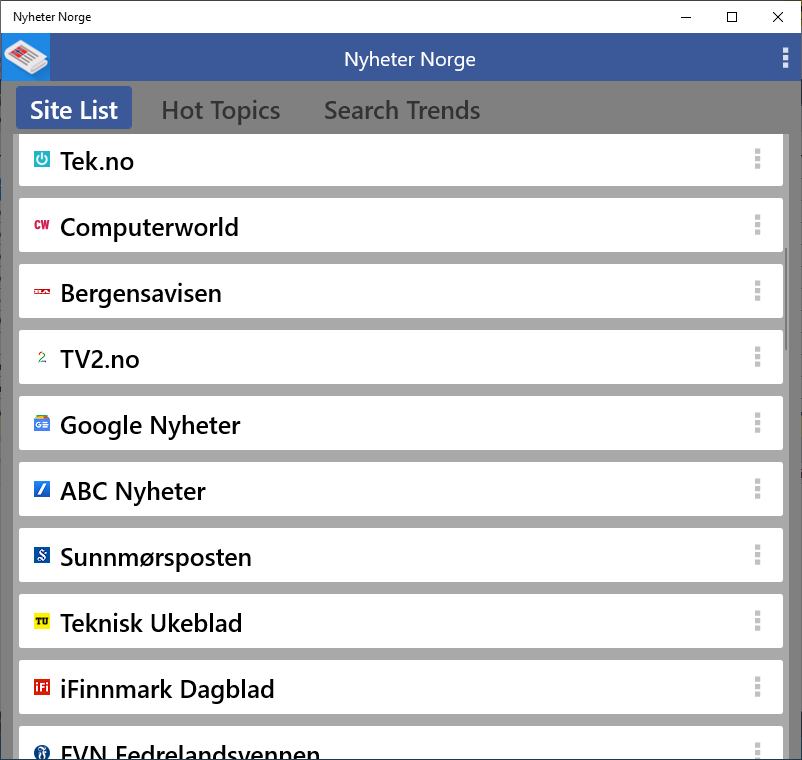Click the iFinnmark Dagblad favicon
Image resolution: width=802 pixels, height=760 pixels.
(x=39, y=687)
